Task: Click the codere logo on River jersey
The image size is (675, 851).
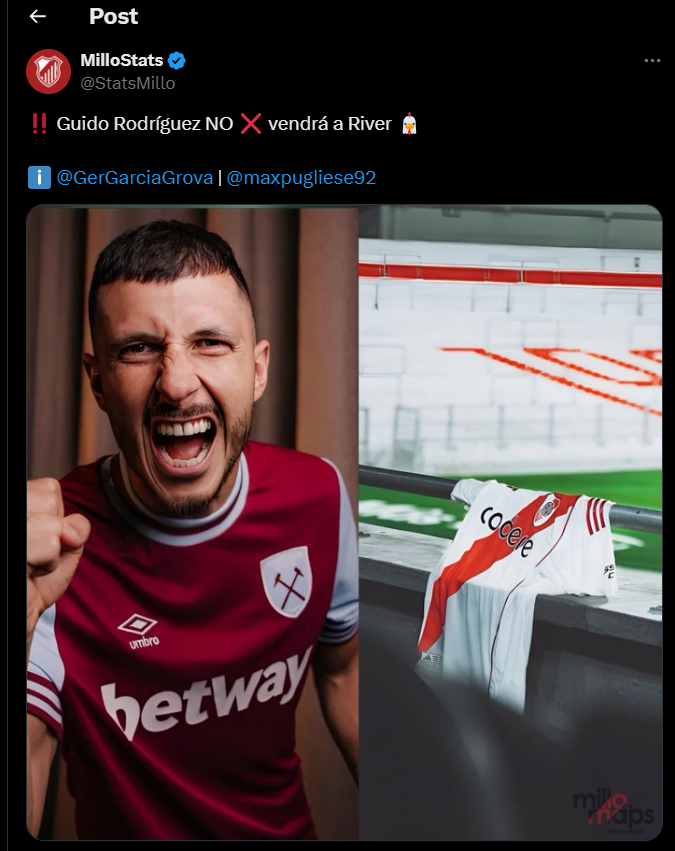Action: (x=507, y=532)
